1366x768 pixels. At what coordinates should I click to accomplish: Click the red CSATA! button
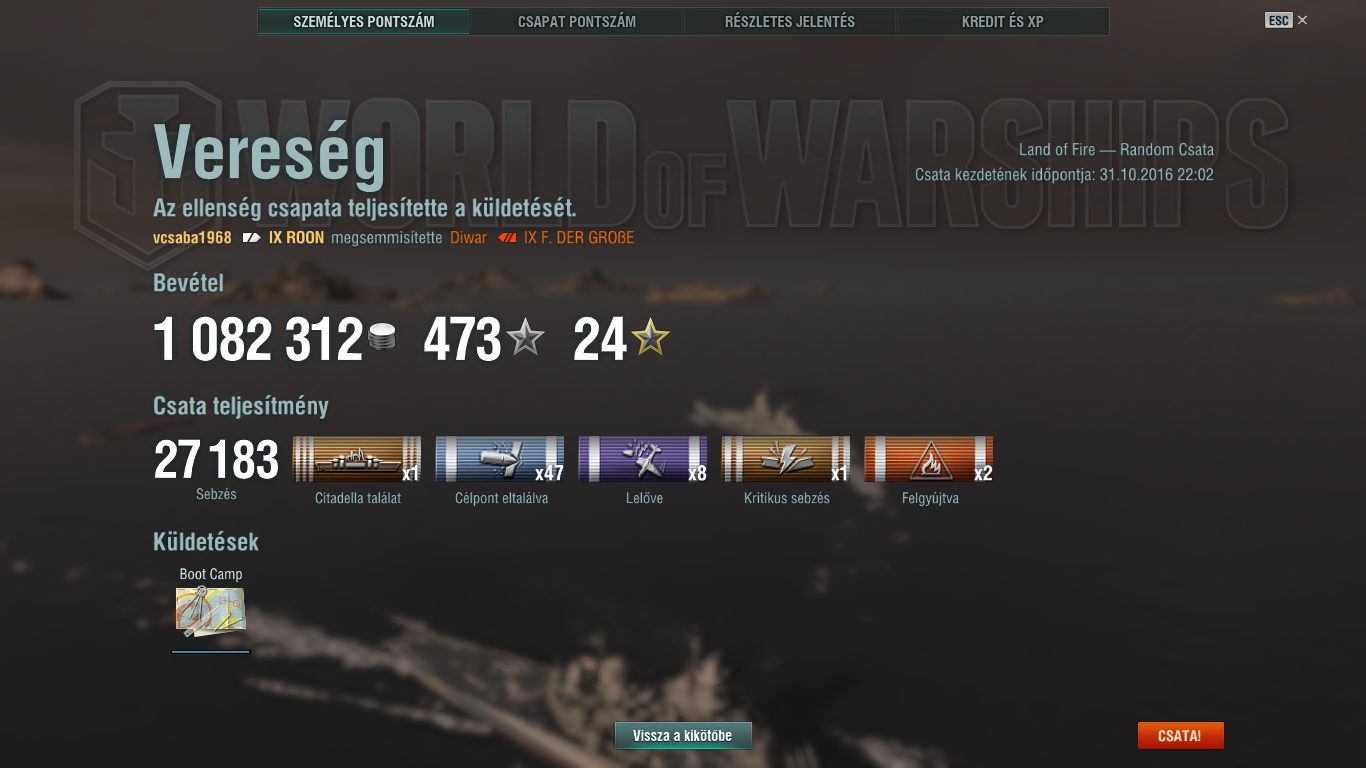[x=1180, y=736]
